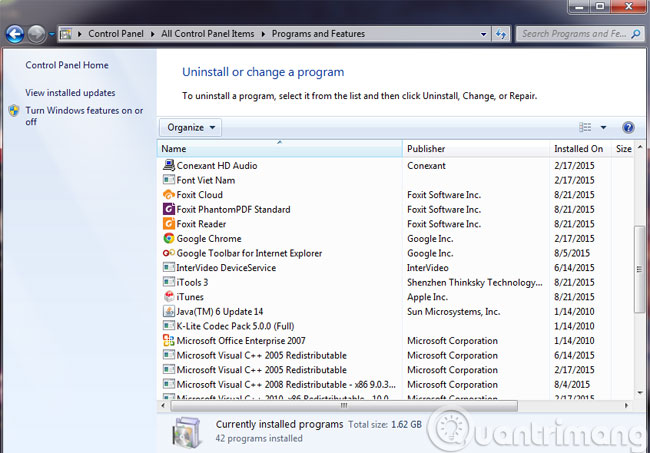
Task: Sort by the Name column header
Action: (x=279, y=149)
